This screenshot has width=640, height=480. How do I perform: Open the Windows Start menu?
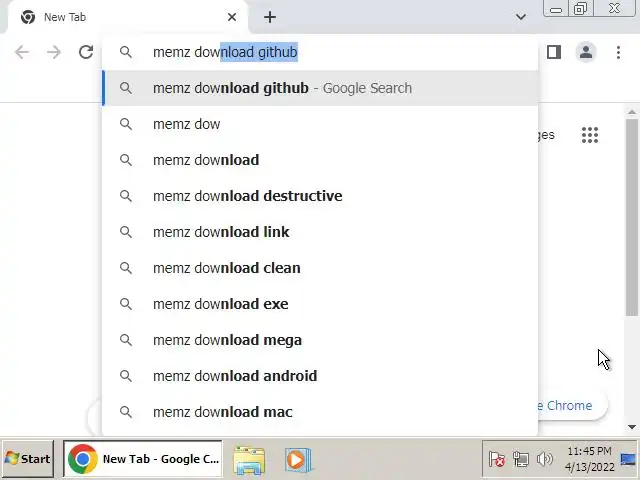pyautogui.click(x=27, y=459)
